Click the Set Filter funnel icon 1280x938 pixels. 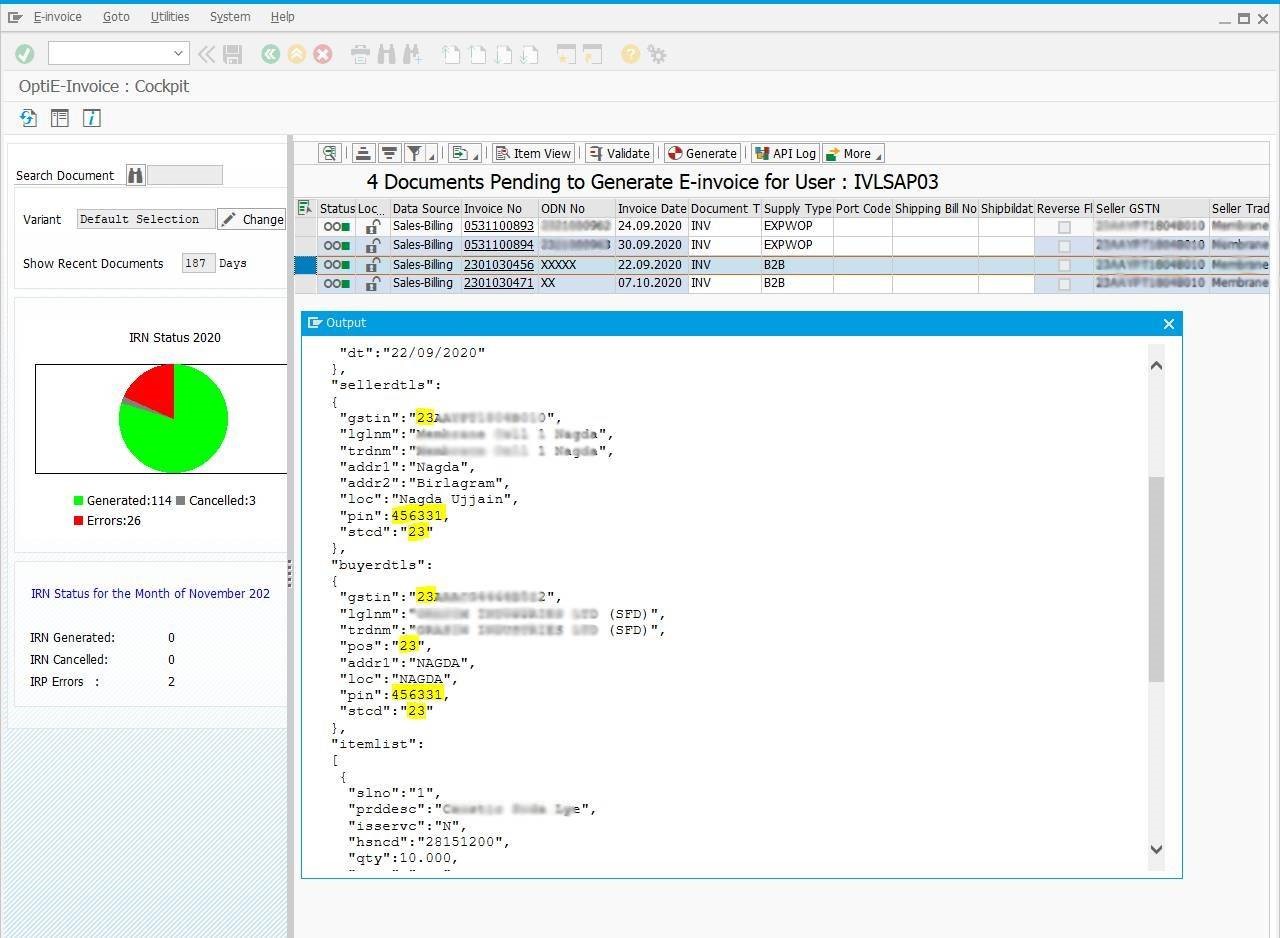414,153
